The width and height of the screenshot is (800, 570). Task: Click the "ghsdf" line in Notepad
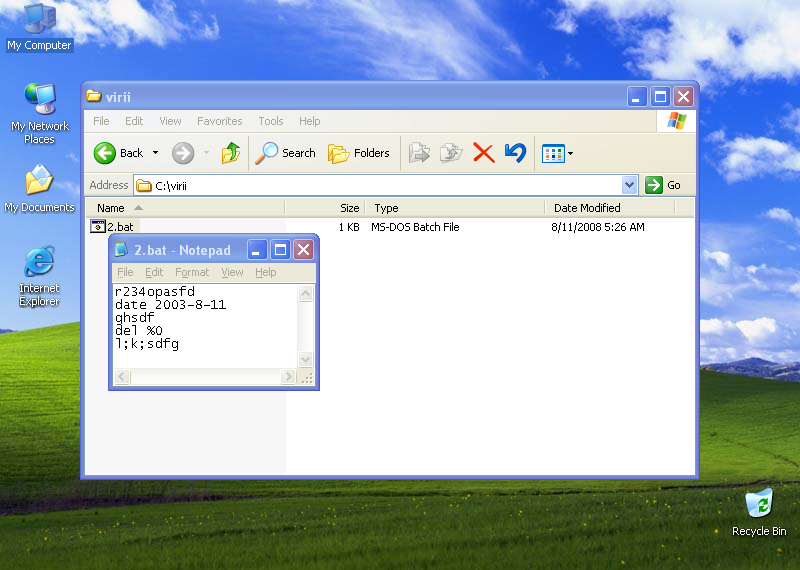(x=135, y=318)
